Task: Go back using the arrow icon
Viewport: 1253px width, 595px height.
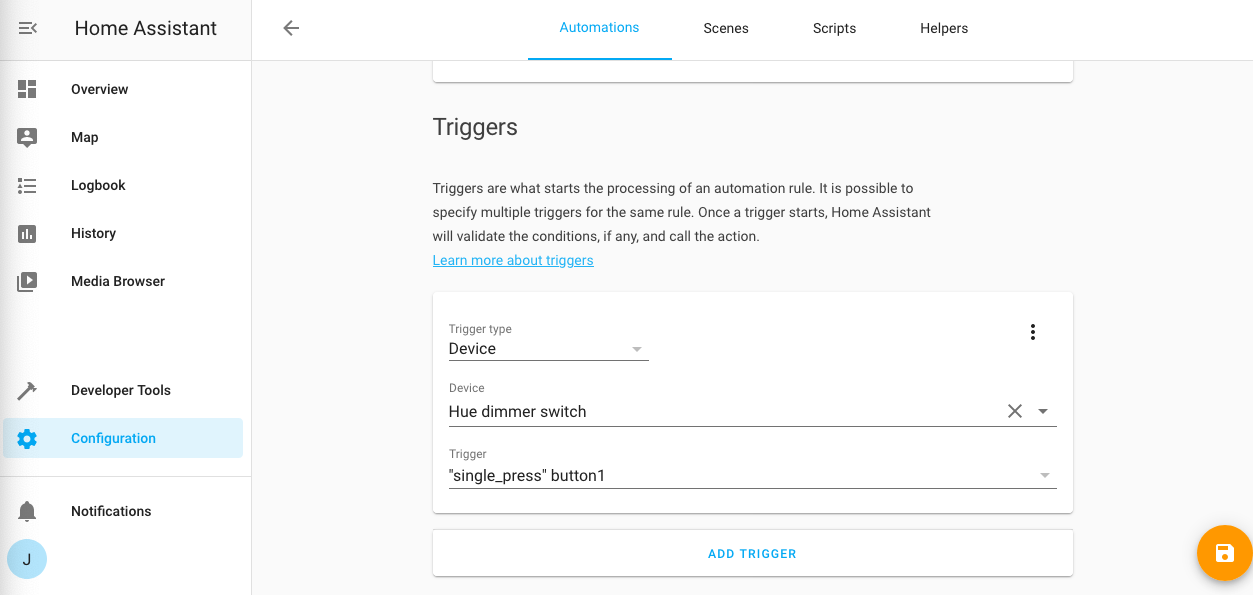Action: pos(291,28)
